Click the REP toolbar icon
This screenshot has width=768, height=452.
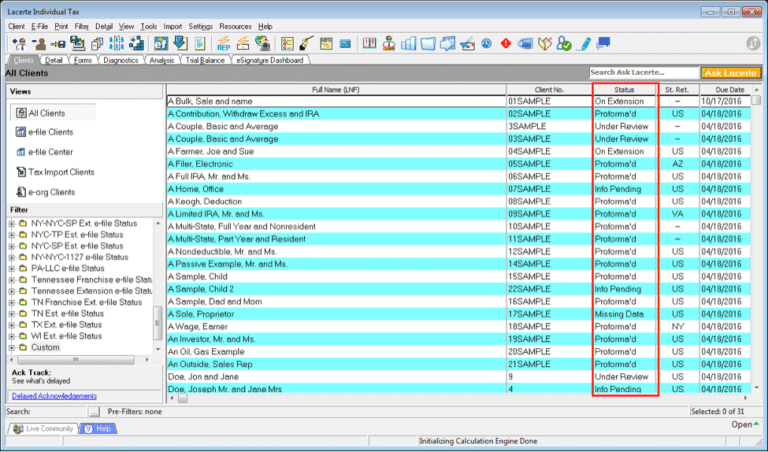pyautogui.click(x=224, y=43)
